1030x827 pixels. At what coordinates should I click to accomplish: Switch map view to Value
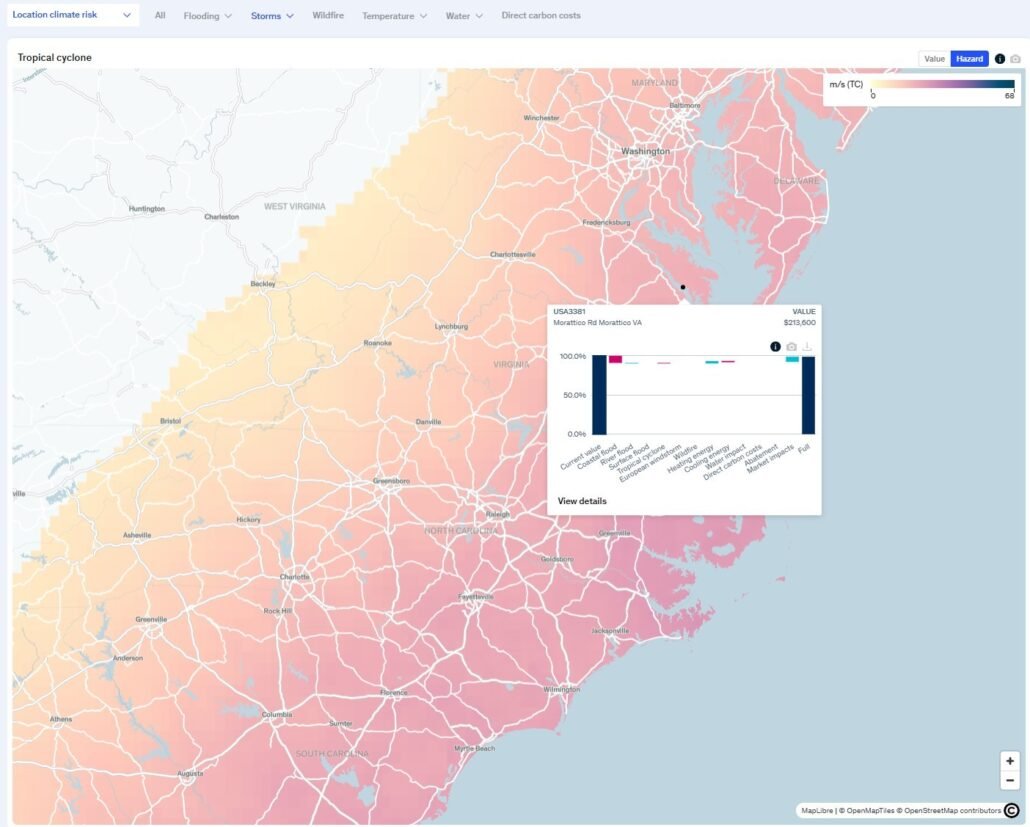[934, 59]
